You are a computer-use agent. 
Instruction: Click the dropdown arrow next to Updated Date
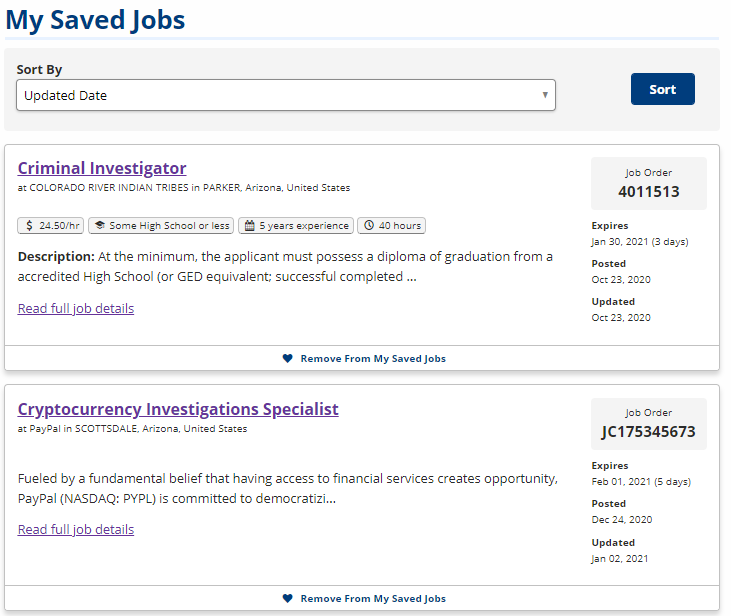(545, 95)
